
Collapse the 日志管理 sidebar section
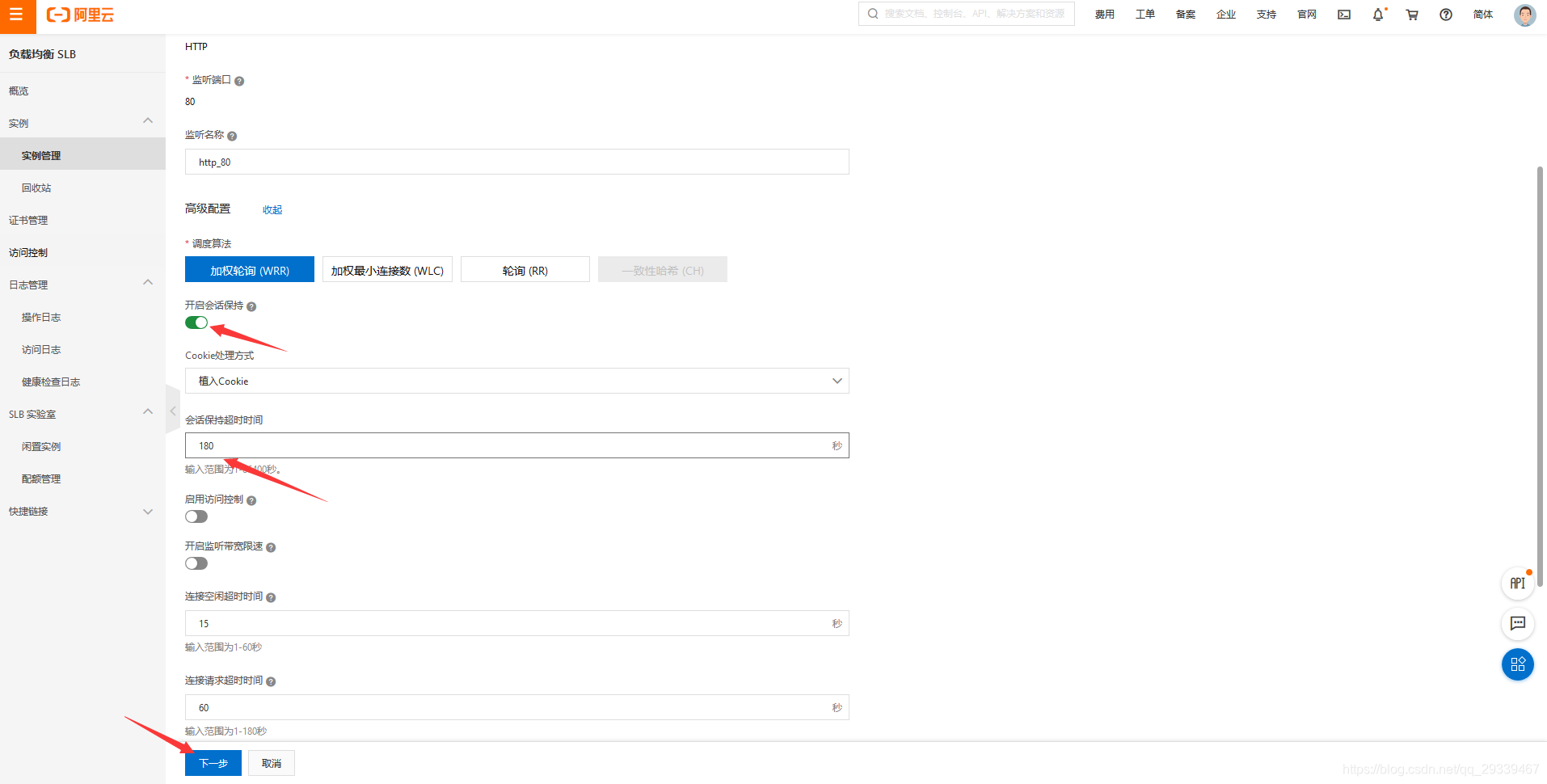click(x=148, y=283)
